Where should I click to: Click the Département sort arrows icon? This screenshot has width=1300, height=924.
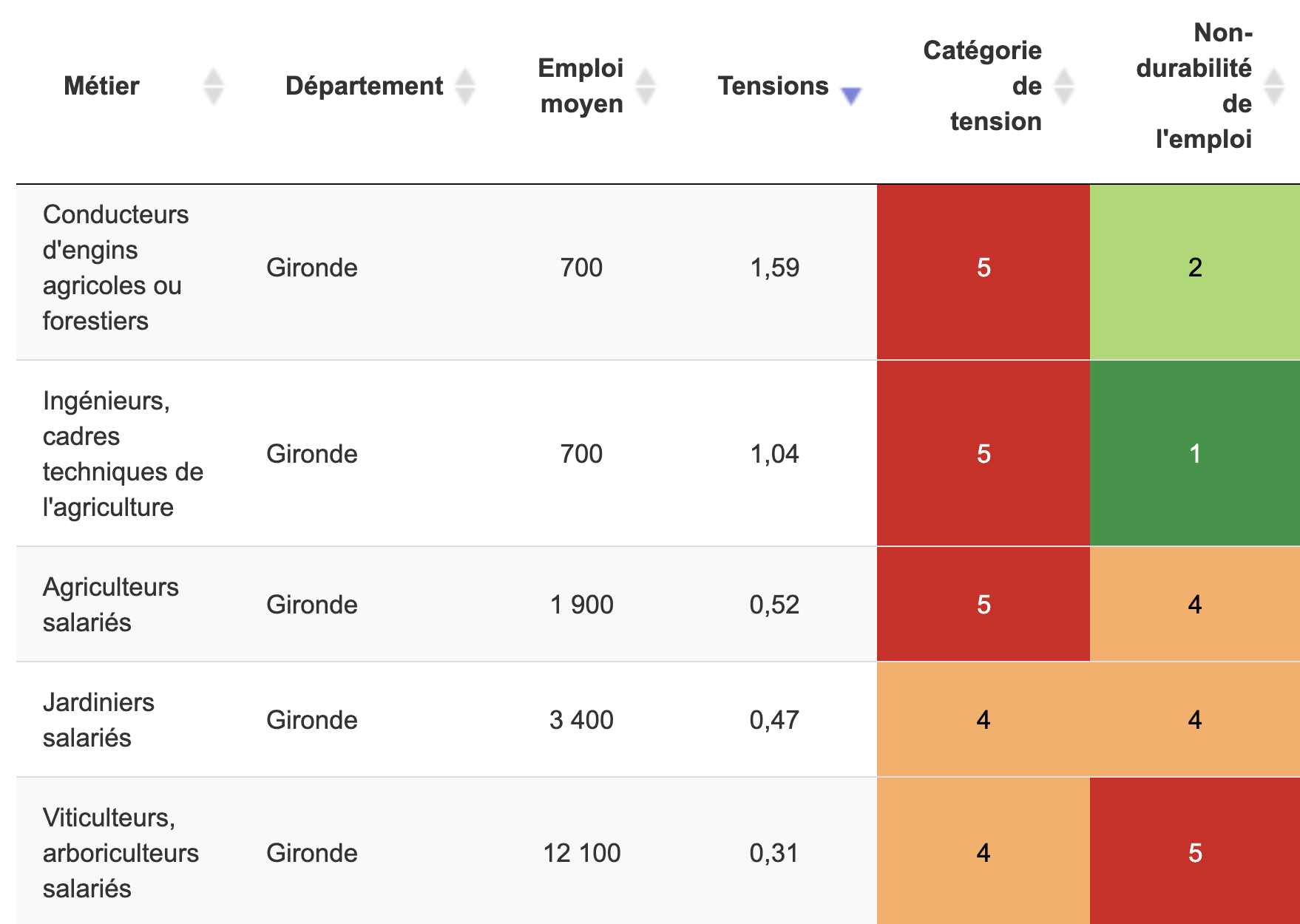point(464,86)
